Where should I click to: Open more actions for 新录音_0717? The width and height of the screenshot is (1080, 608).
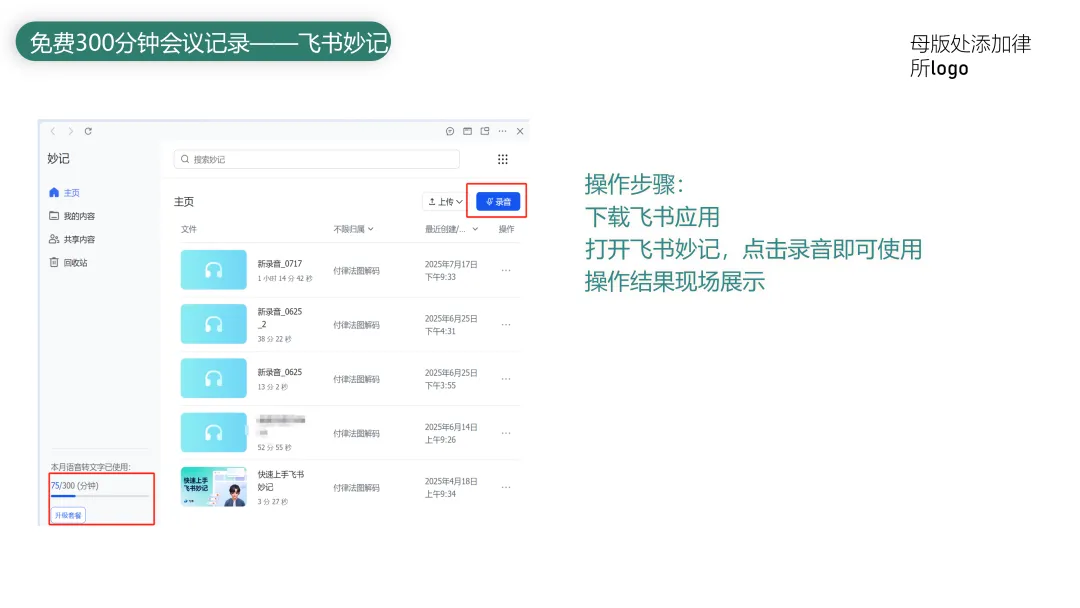tap(506, 271)
